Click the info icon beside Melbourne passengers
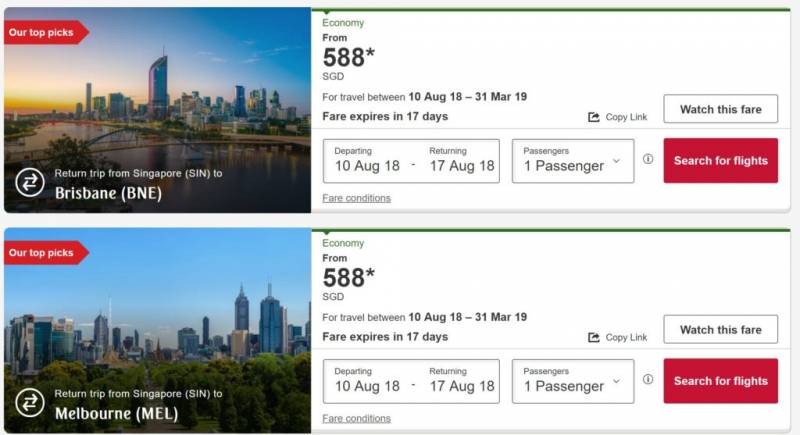Viewport: 800px width, 435px height. click(648, 380)
